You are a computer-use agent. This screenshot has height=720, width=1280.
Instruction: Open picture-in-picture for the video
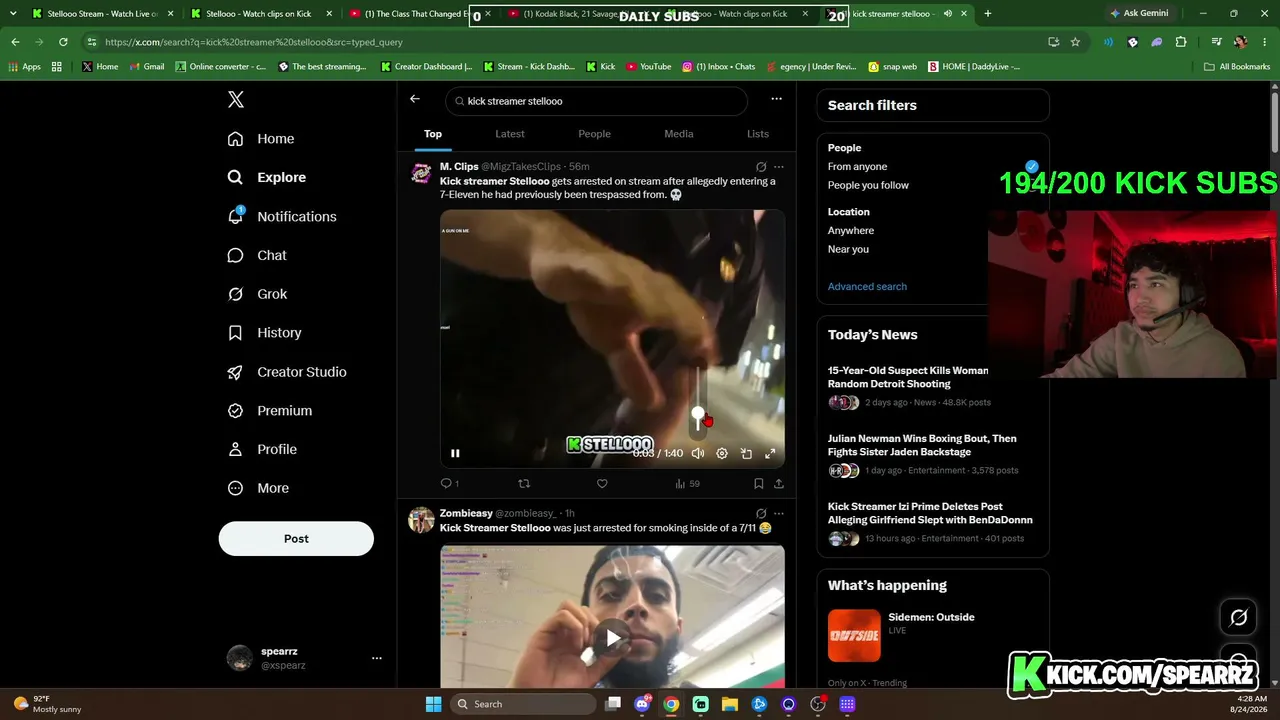(x=746, y=453)
